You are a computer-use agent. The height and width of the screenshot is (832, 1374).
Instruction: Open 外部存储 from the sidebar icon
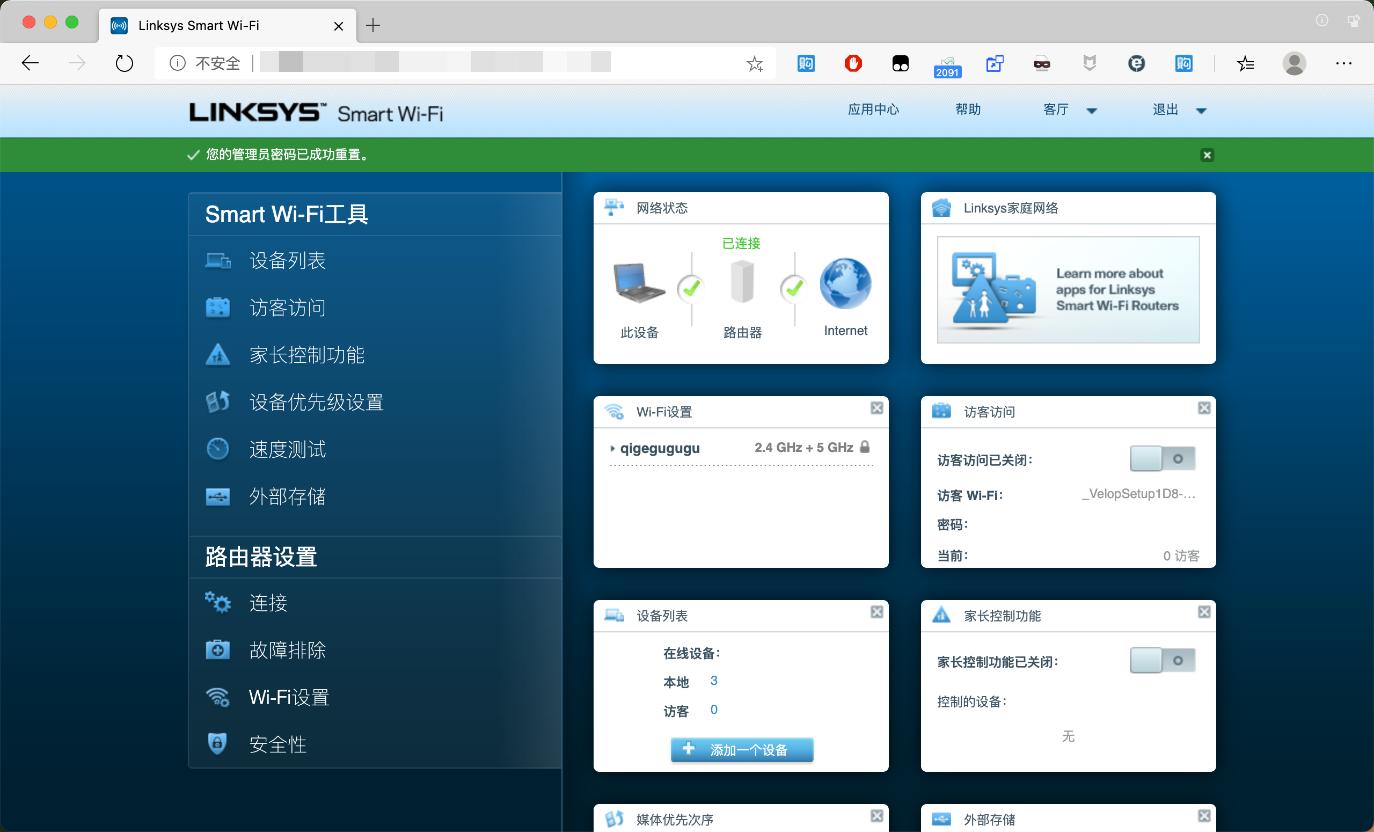click(x=218, y=495)
